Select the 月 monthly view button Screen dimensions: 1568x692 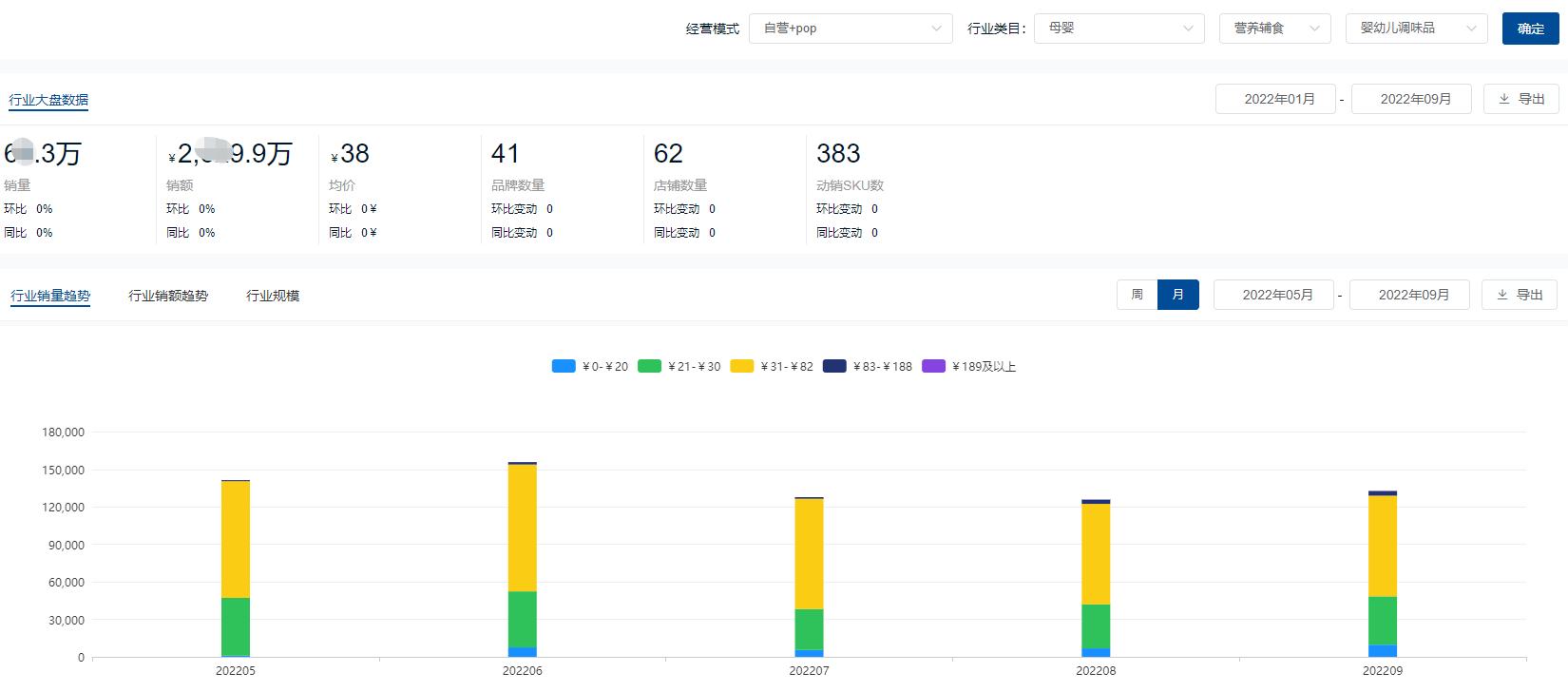[x=1177, y=295]
